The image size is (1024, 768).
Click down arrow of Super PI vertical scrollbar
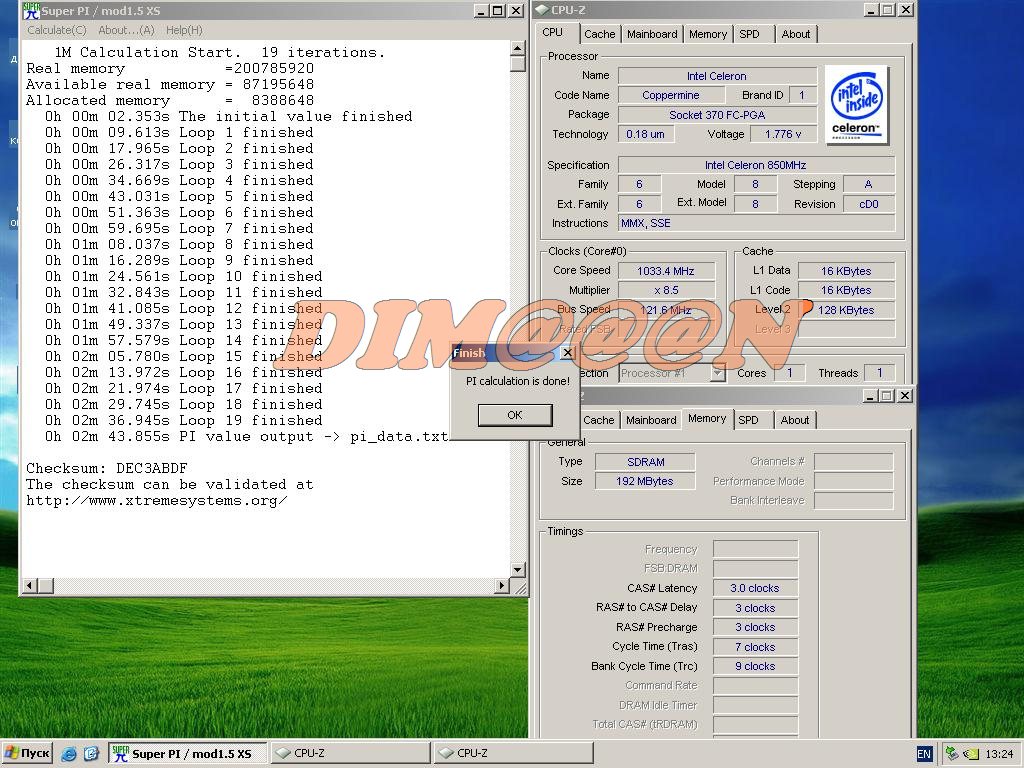517,569
